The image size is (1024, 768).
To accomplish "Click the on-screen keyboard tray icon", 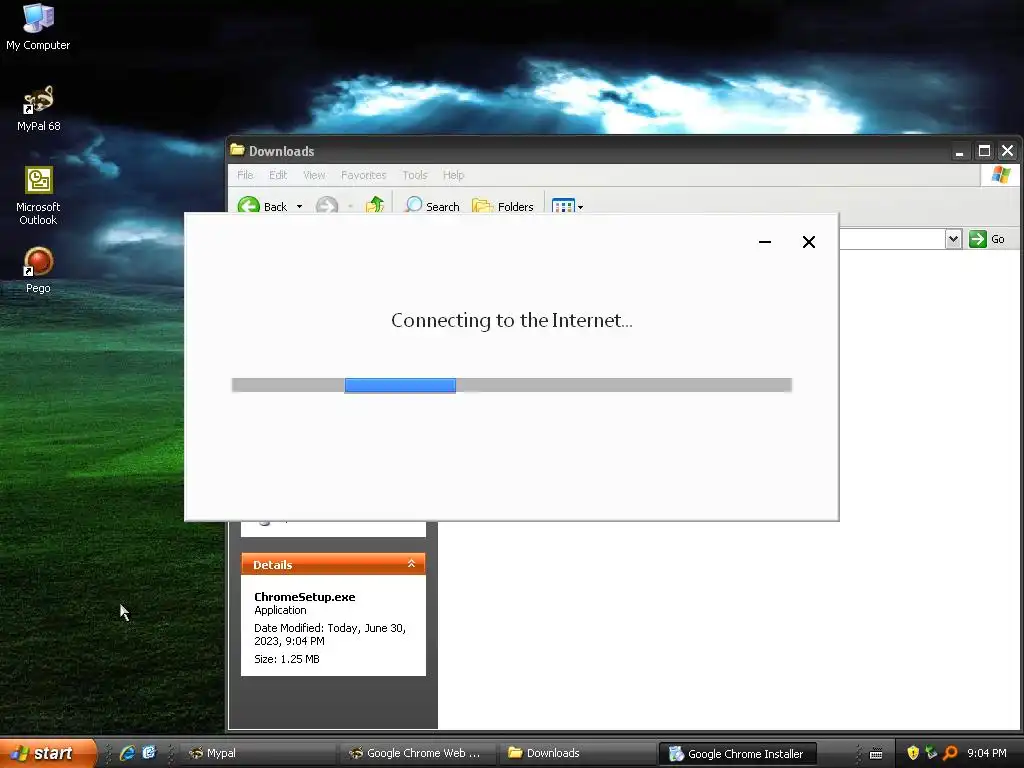I will 876,754.
